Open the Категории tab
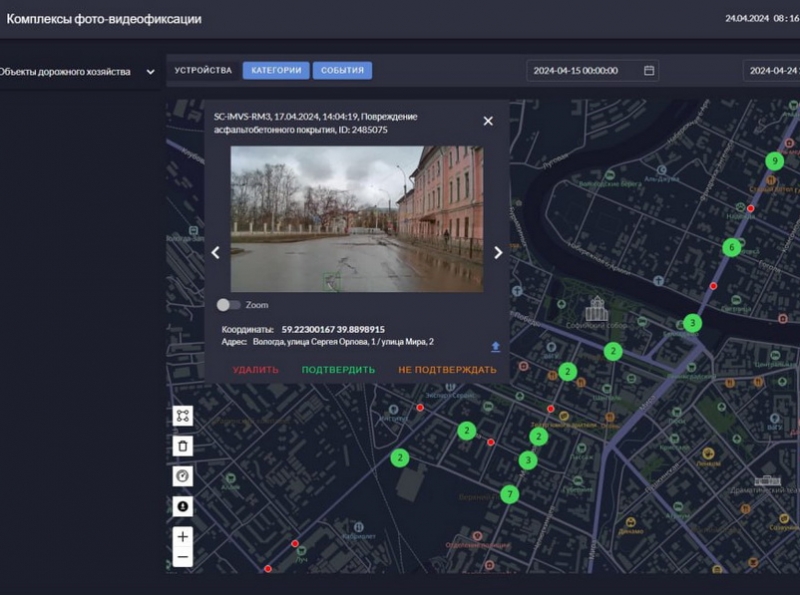 275,71
